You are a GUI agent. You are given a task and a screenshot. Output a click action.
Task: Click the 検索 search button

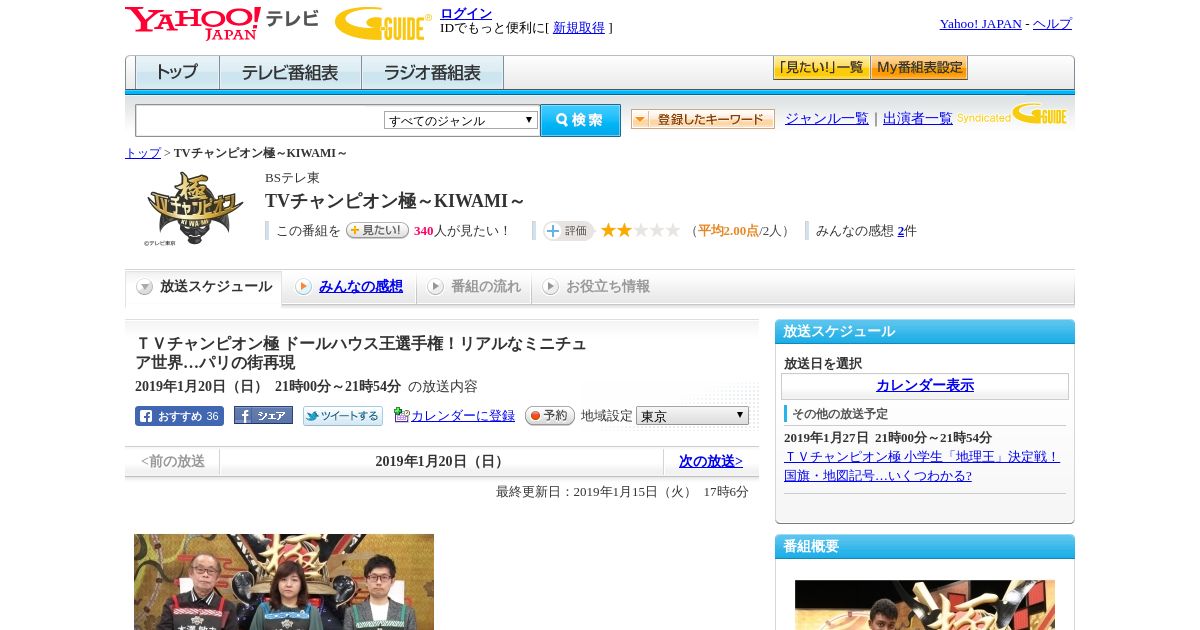[x=580, y=120]
